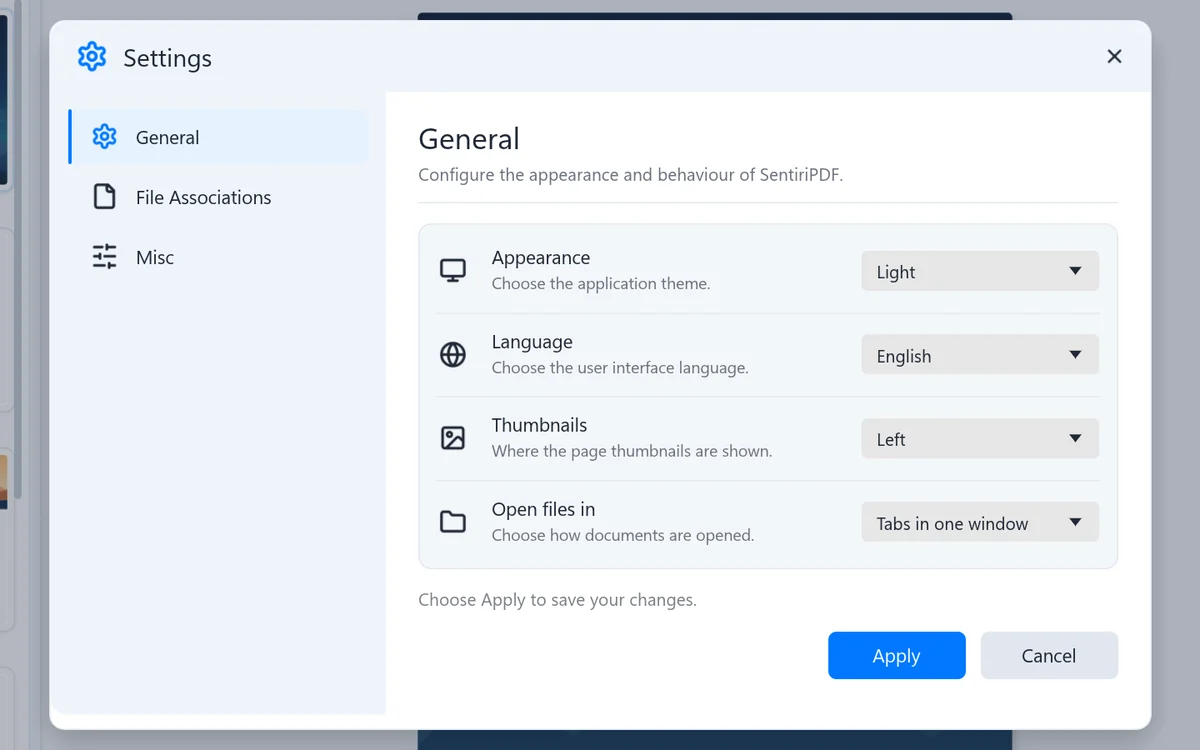Click the 'General' page heading
1200x750 pixels.
tap(469, 139)
